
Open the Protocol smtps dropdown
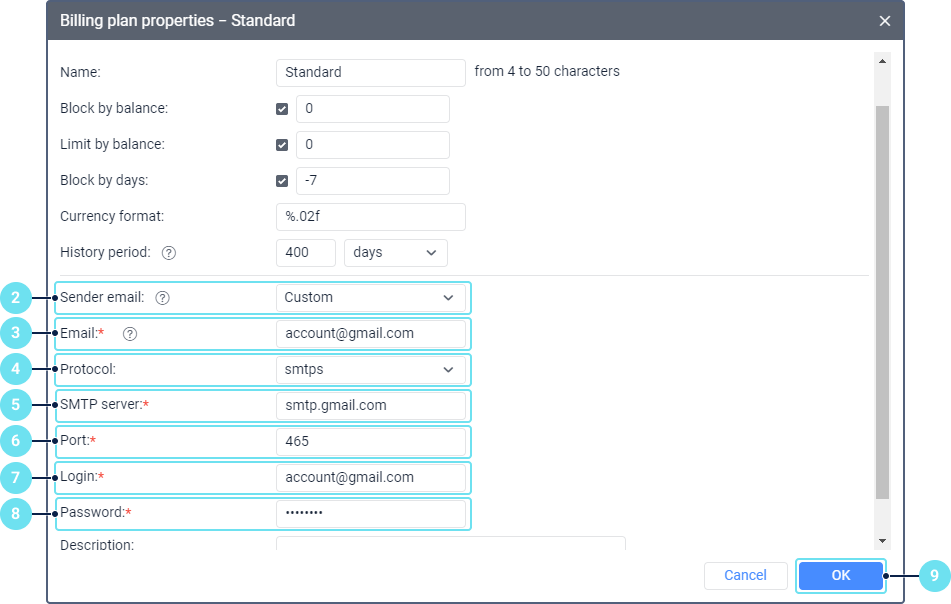370,370
